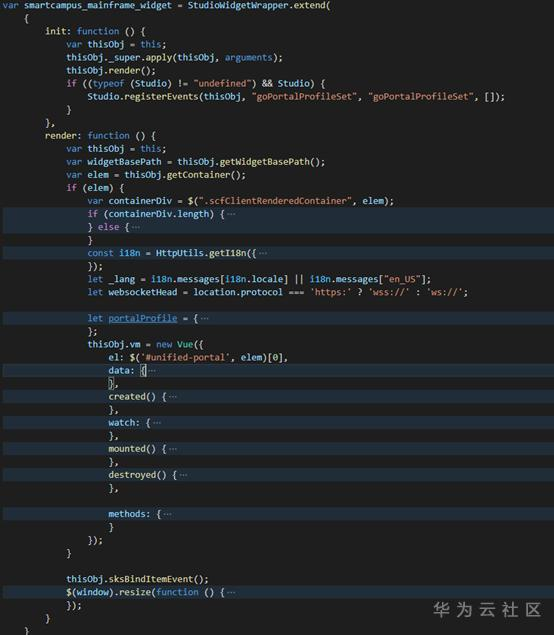The width and height of the screenshot is (554, 635).
Task: Click '#unified-portal' selector string
Action: 185,357
